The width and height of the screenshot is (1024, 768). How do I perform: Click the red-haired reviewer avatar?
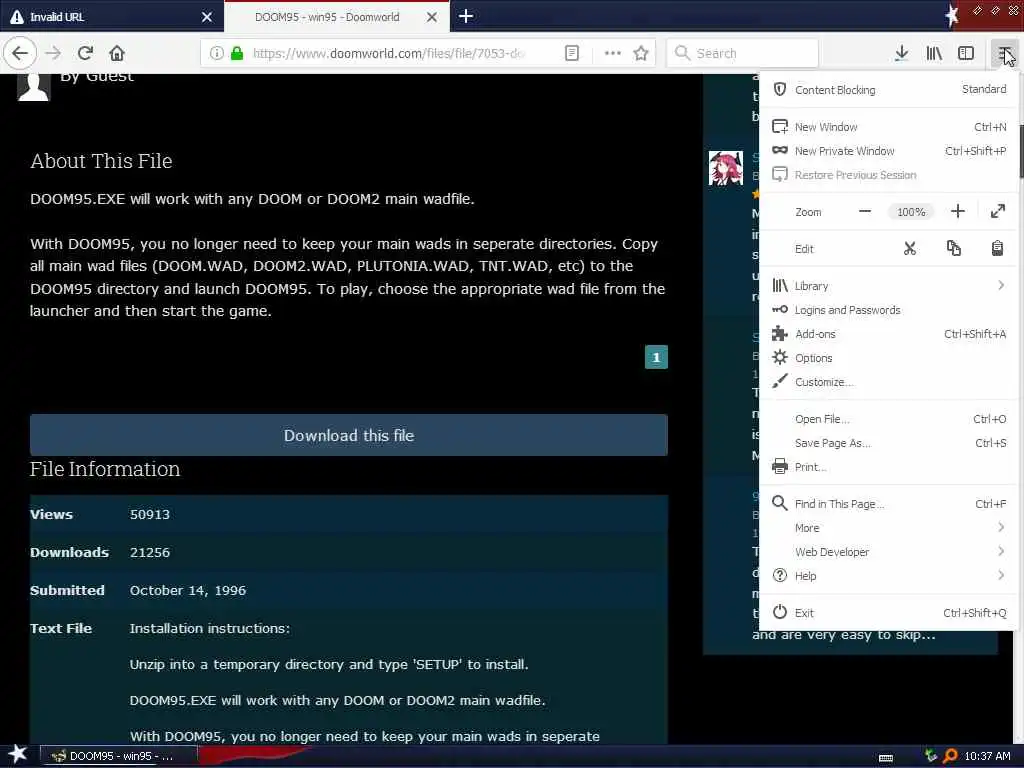point(726,168)
